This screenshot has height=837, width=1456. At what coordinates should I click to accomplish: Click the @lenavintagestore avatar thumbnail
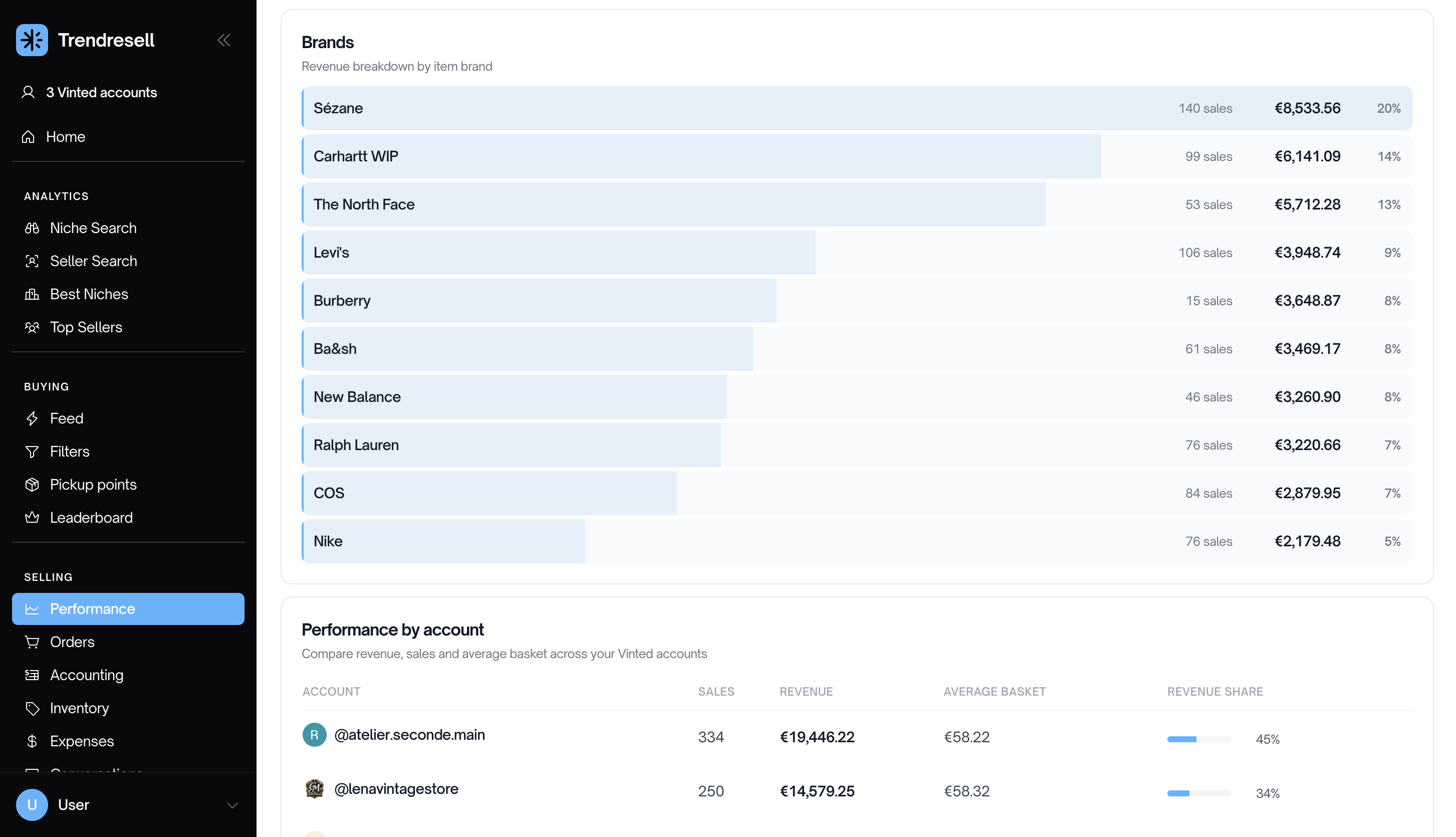tap(314, 789)
